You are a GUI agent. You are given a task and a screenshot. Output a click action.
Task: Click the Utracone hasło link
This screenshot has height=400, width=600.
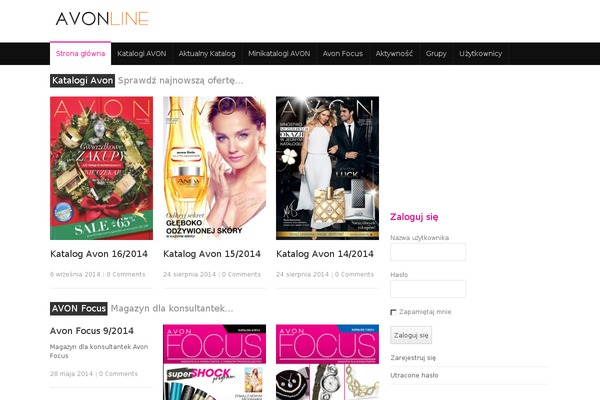(414, 375)
